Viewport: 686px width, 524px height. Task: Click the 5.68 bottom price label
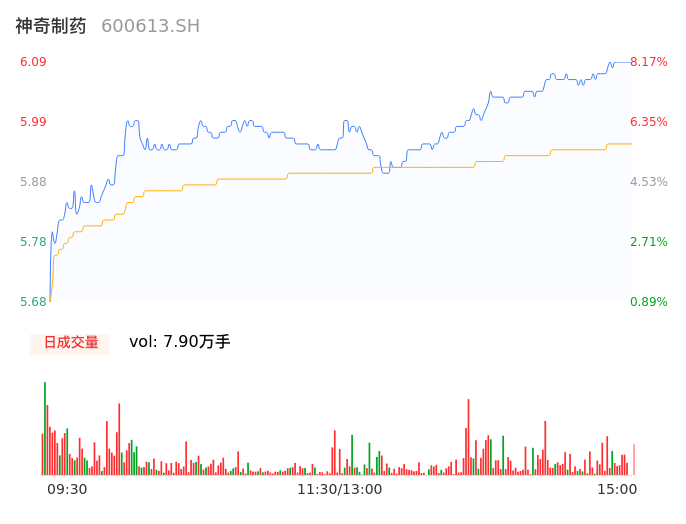[x=33, y=302]
